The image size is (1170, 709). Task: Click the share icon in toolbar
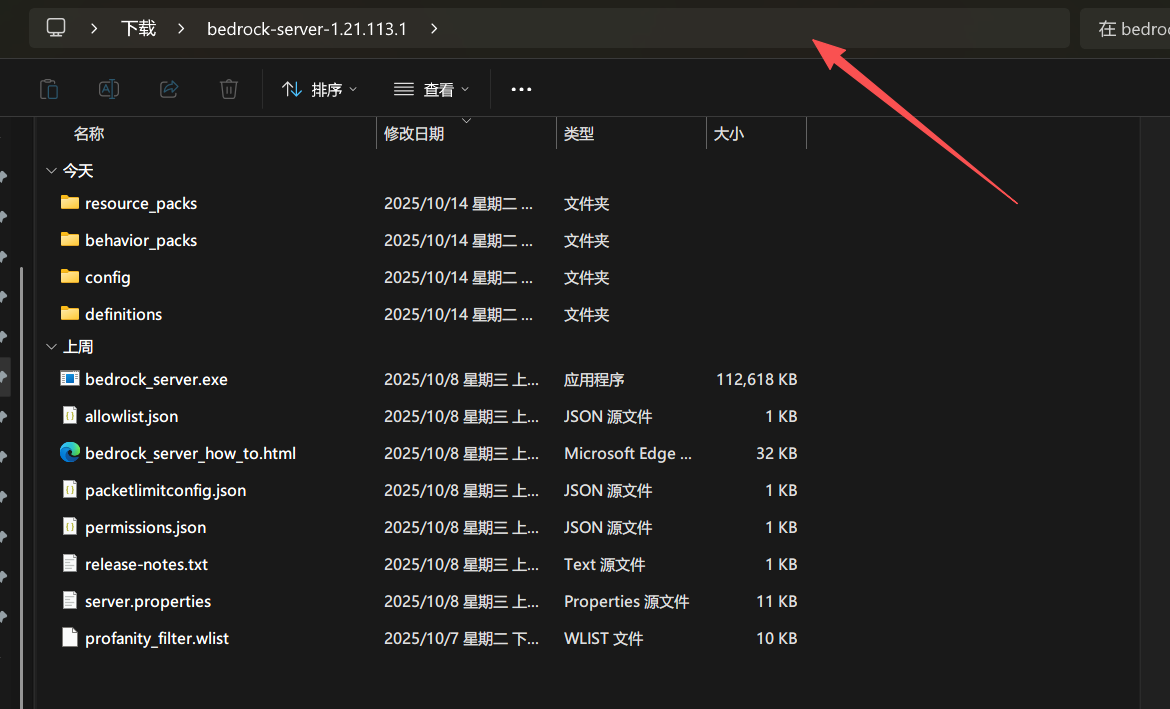coord(169,89)
